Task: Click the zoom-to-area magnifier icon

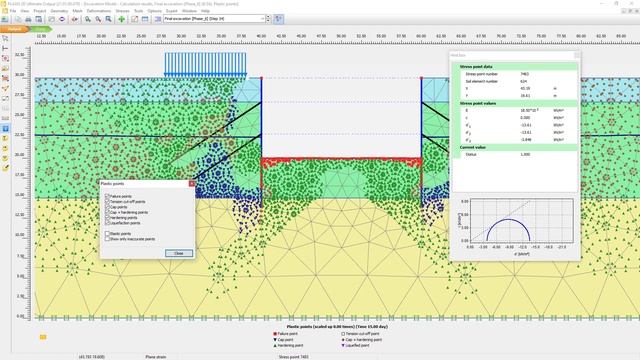Action: [x=109, y=19]
